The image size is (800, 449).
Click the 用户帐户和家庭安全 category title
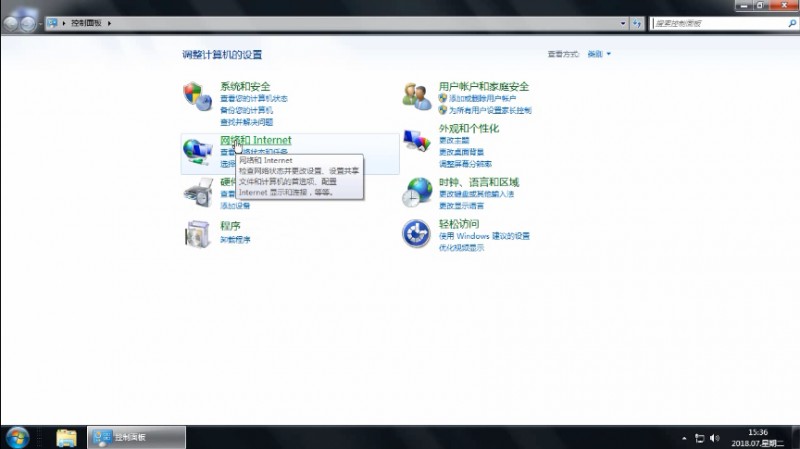coord(484,86)
